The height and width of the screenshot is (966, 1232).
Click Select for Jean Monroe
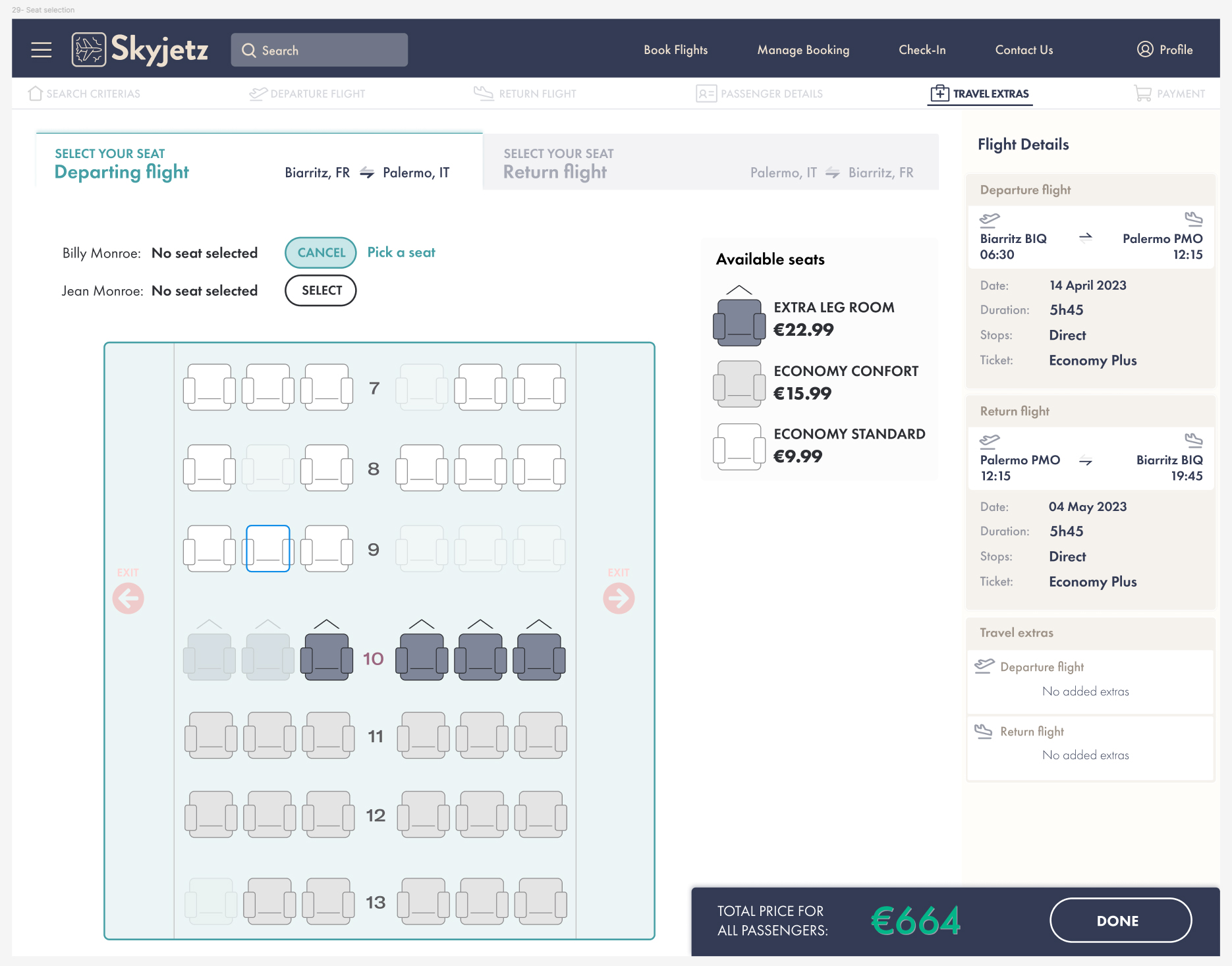tap(321, 290)
